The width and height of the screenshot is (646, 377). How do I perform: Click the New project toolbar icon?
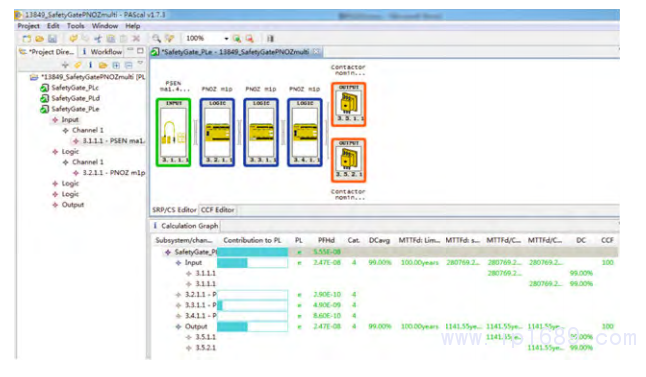coord(27,39)
